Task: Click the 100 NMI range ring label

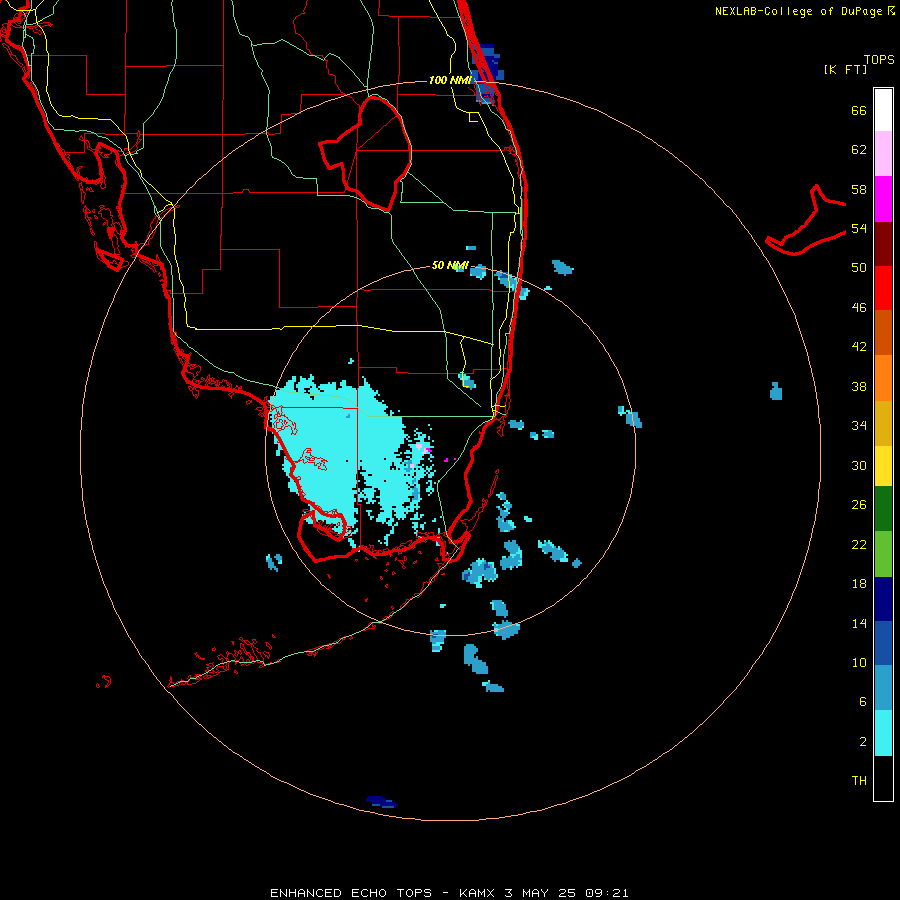Action: [450, 80]
